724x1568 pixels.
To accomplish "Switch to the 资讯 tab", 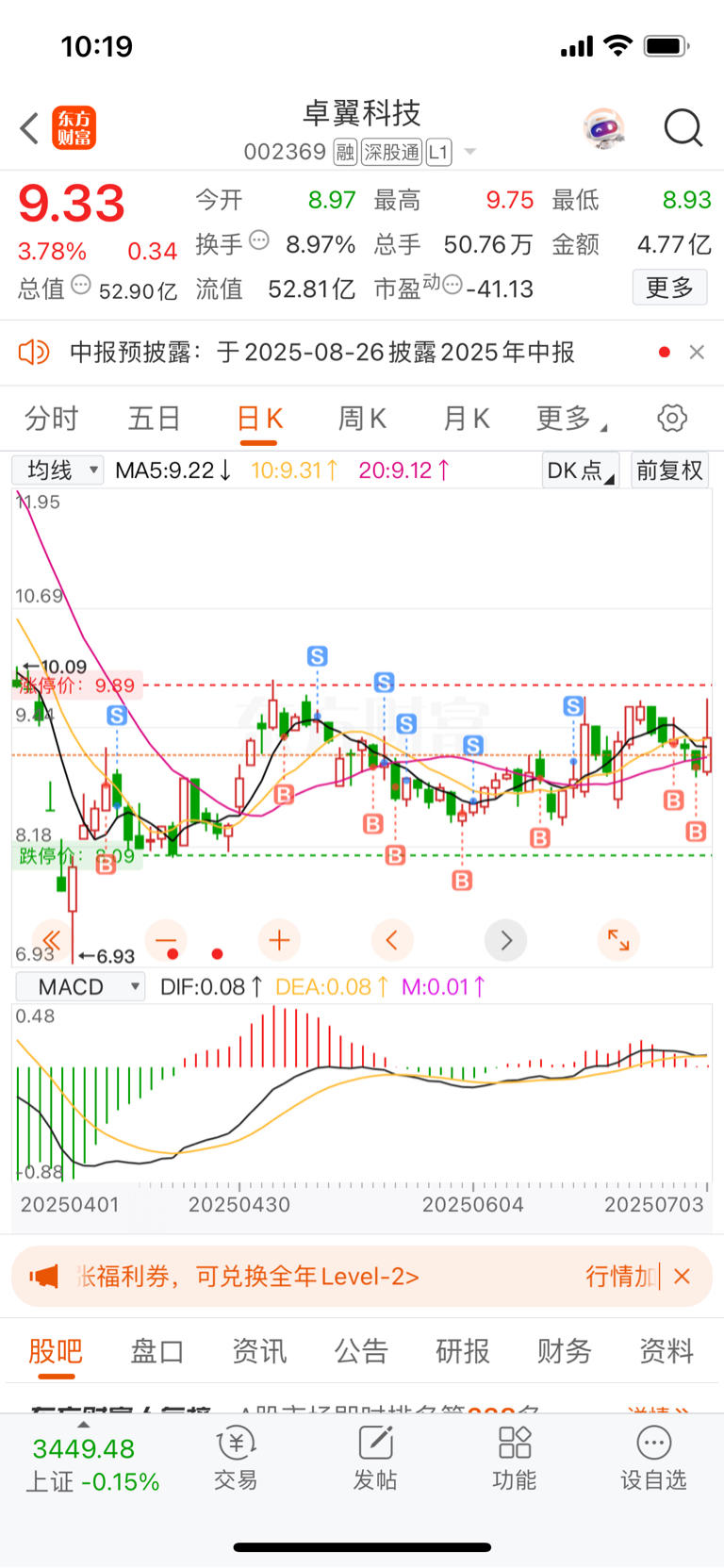I will tap(259, 1351).
